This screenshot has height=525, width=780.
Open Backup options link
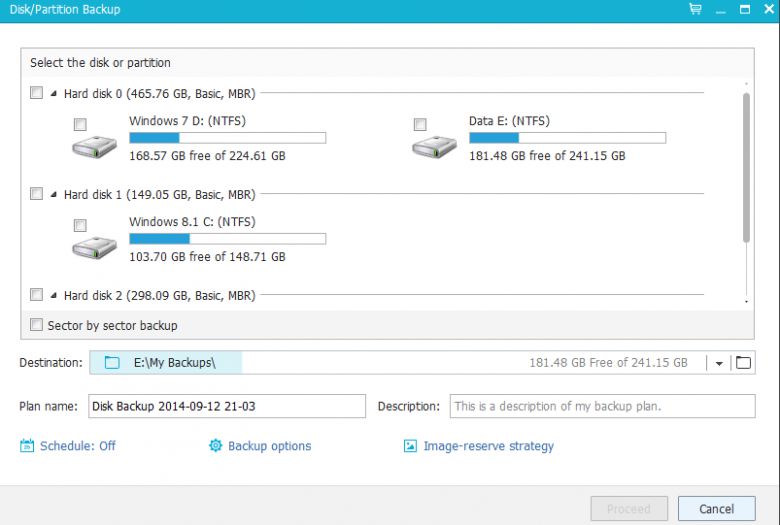pyautogui.click(x=270, y=446)
